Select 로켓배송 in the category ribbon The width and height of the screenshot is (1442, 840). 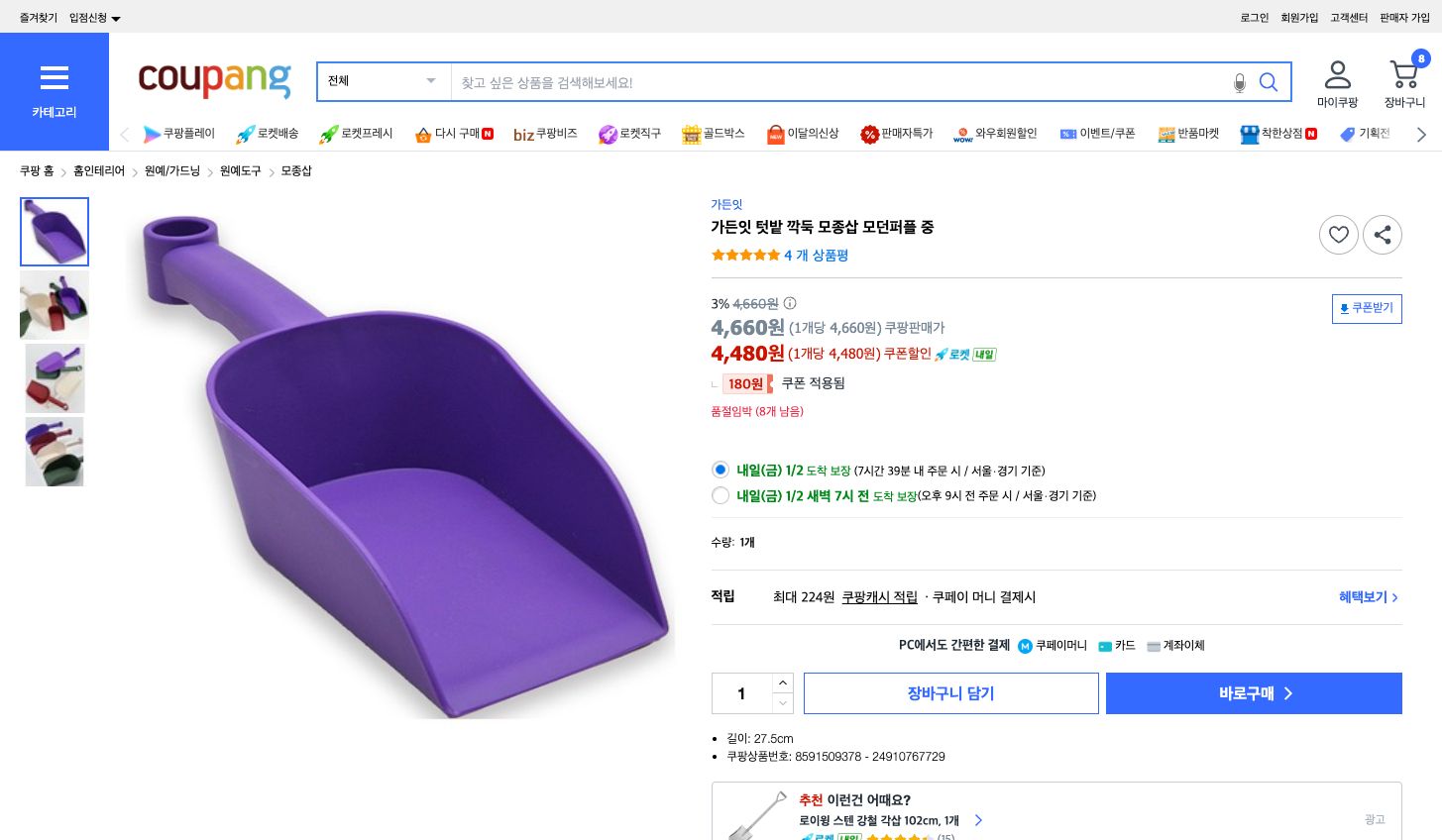pos(267,134)
